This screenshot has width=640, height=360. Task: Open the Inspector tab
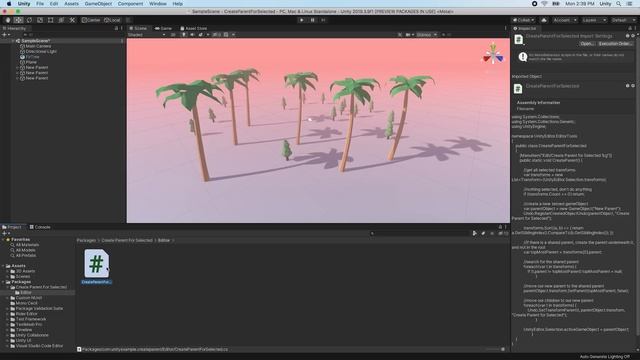525,29
